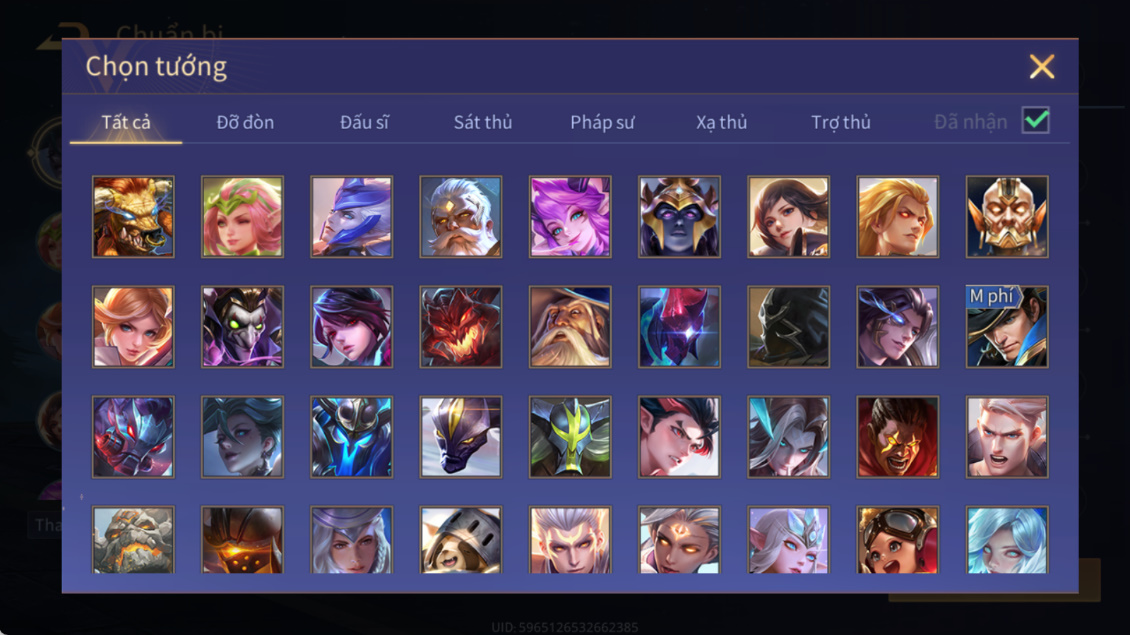Select the rock golem hero portrait
Image resolution: width=1130 pixels, height=635 pixels.
click(x=133, y=540)
